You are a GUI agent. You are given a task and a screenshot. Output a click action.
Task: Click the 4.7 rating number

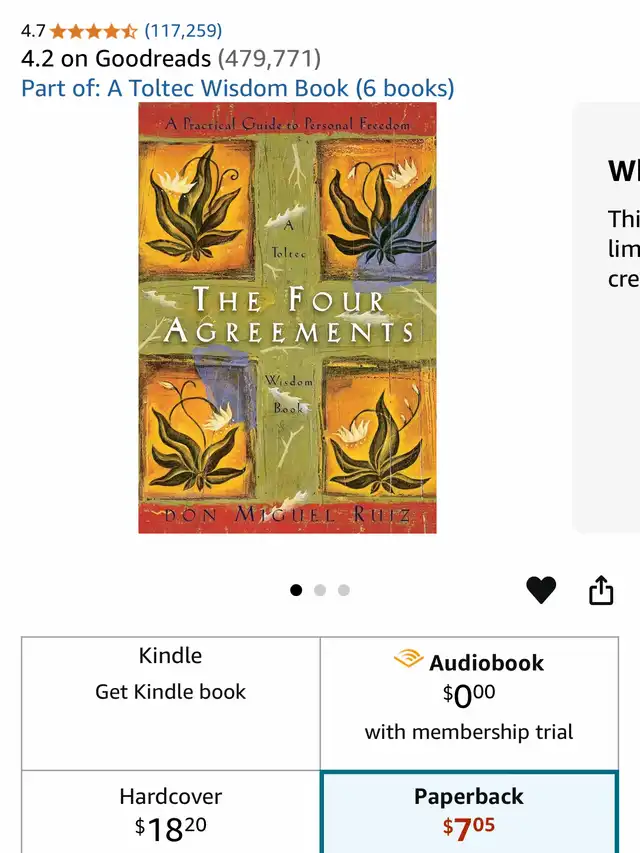[x=33, y=32]
